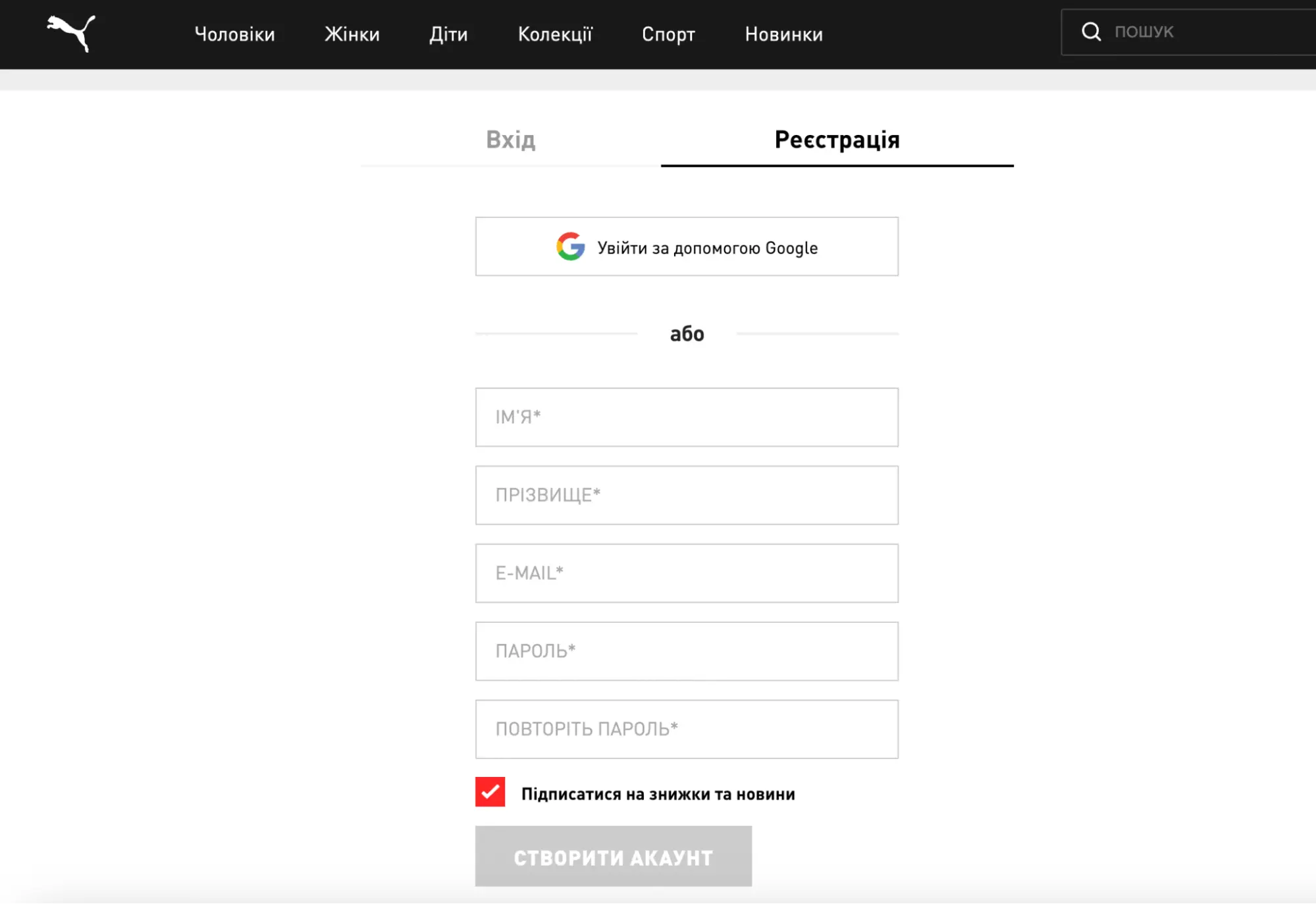
Task: Open the Колекції menu
Action: click(555, 34)
